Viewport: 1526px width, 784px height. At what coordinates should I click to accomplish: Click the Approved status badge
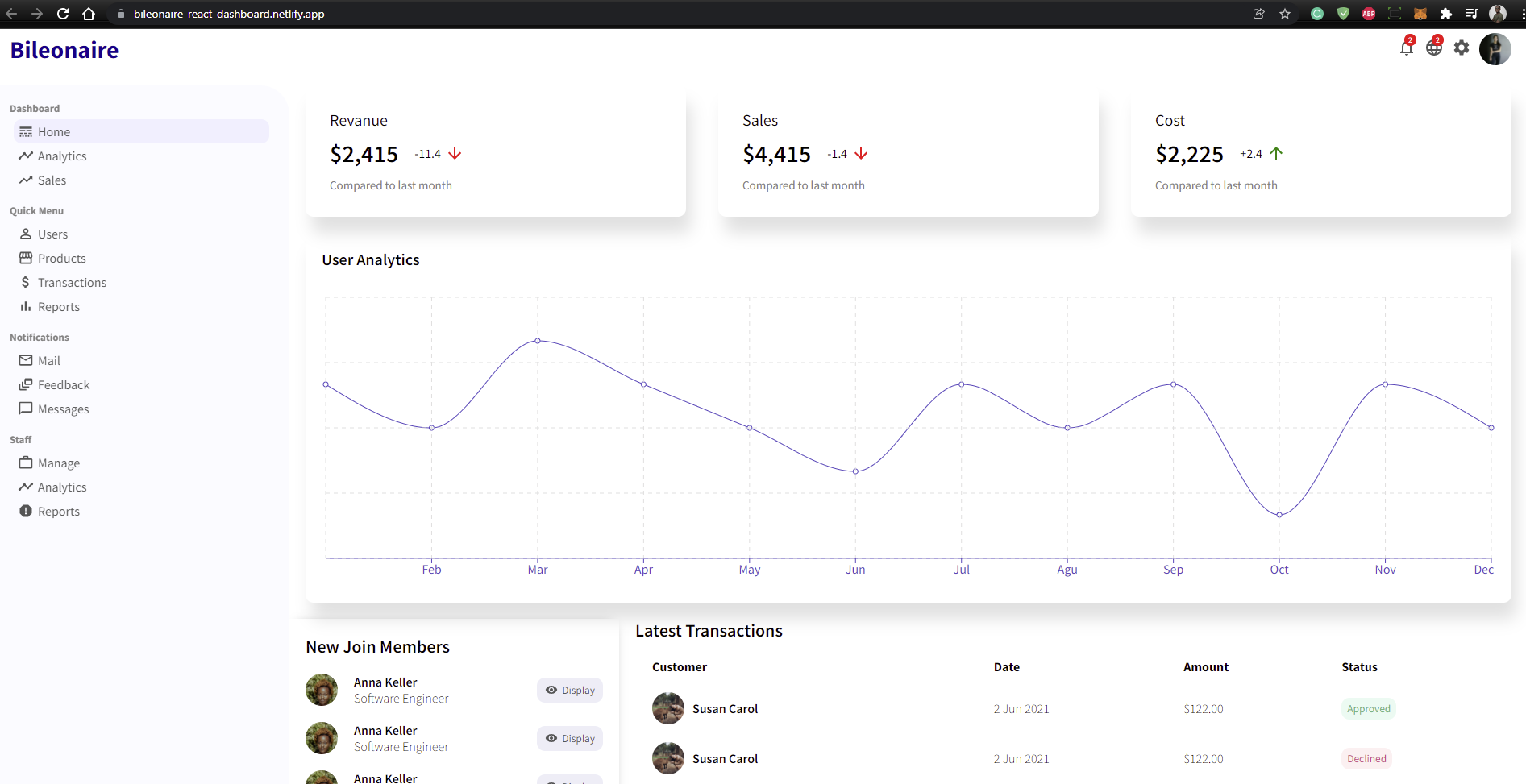pyautogui.click(x=1368, y=709)
